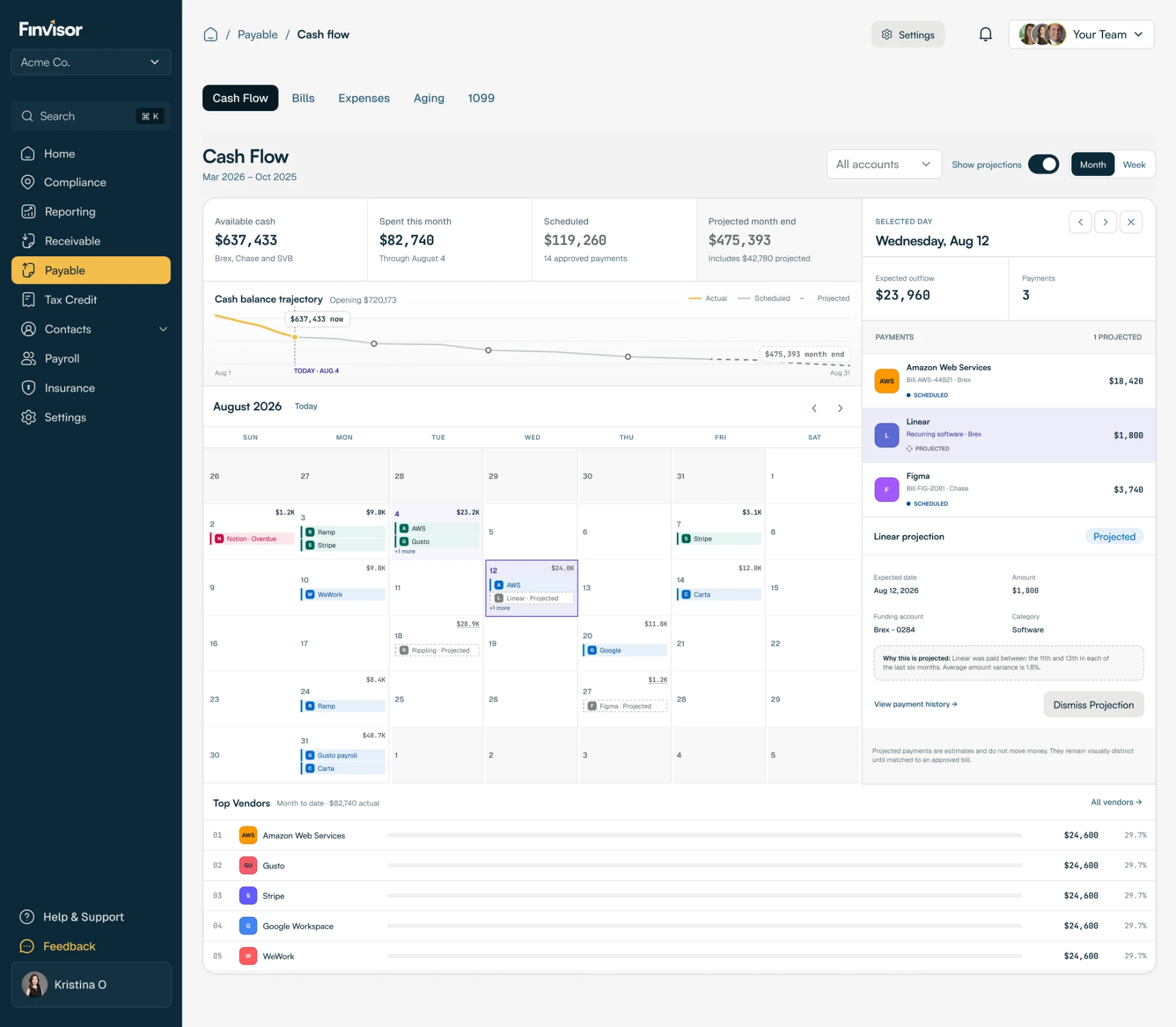Screen dimensions: 1176x1027
Task: Go to previous selected day arrow
Action: pos(1080,222)
